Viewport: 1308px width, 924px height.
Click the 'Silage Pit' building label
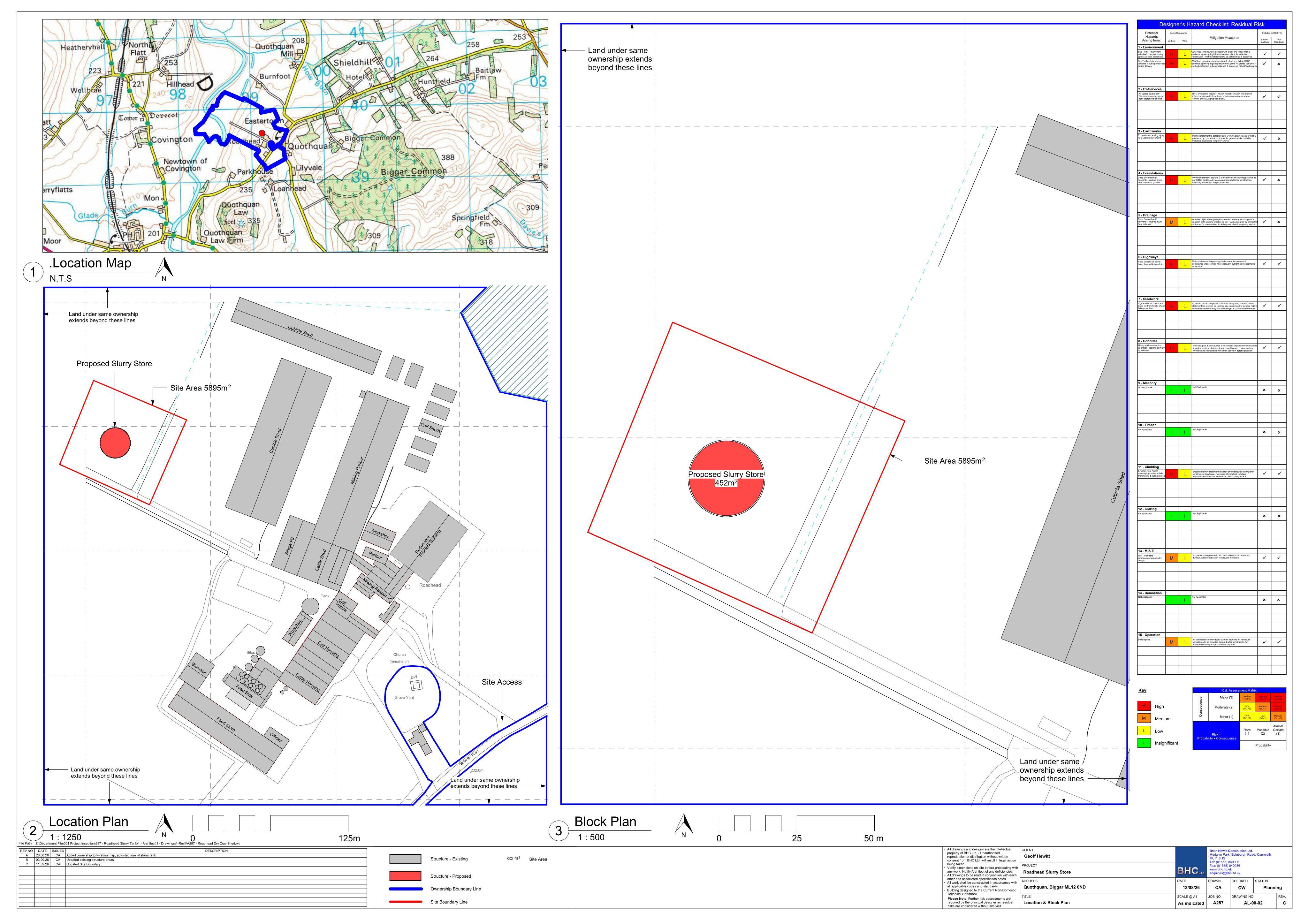pyautogui.click(x=290, y=546)
